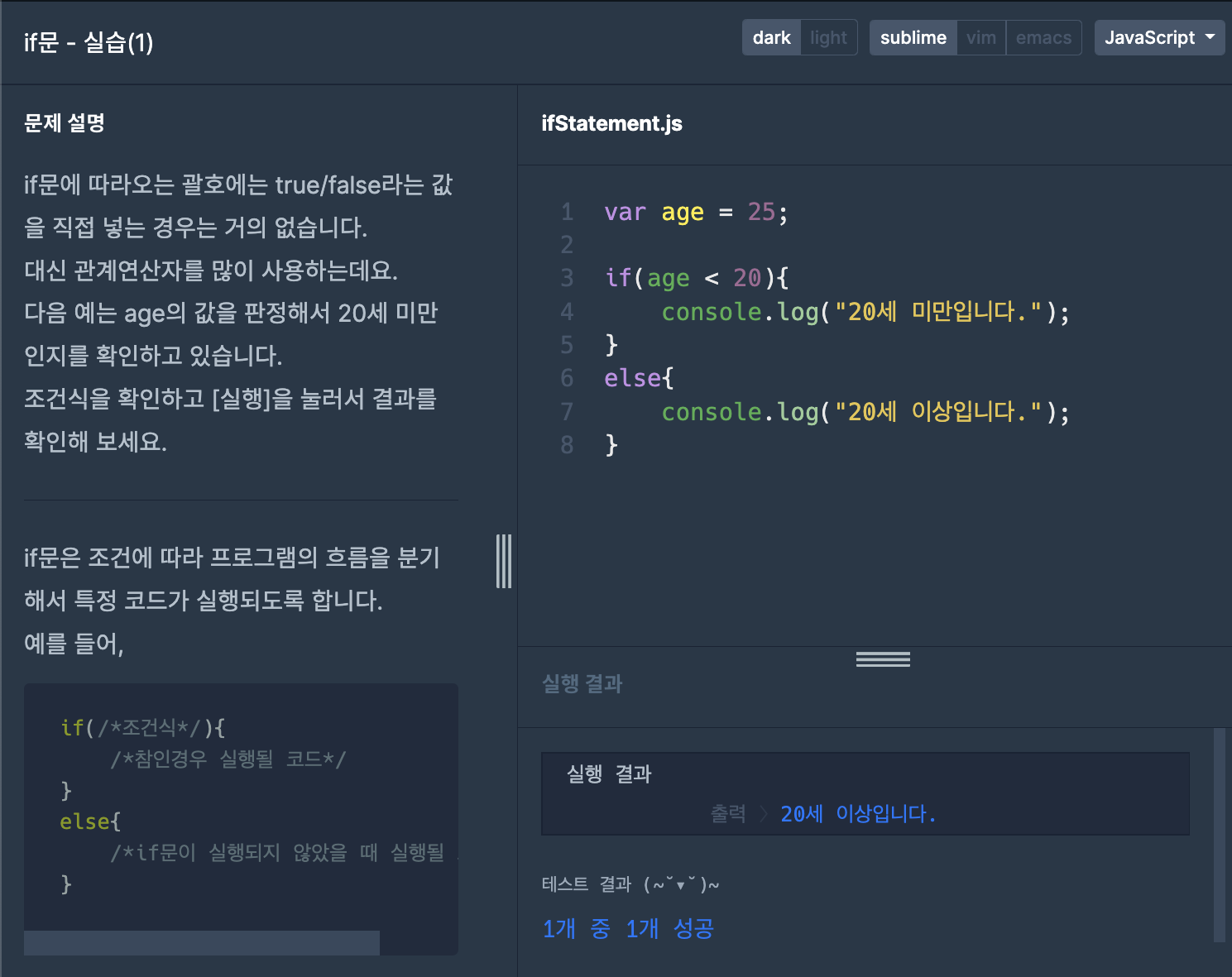This screenshot has height=977, width=1232.
Task: Click the '1개 중 1개 성공' test result
Action: point(628,928)
